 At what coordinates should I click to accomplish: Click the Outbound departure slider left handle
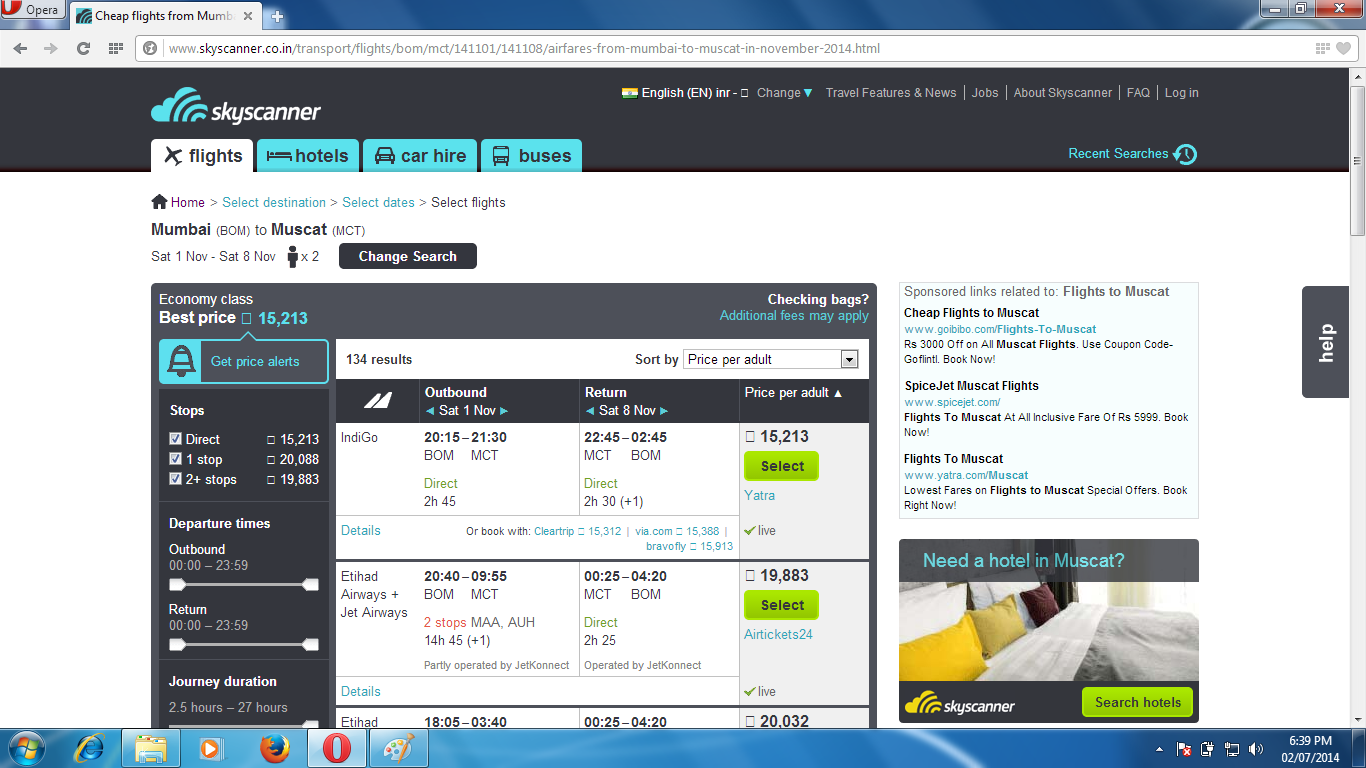click(177, 585)
